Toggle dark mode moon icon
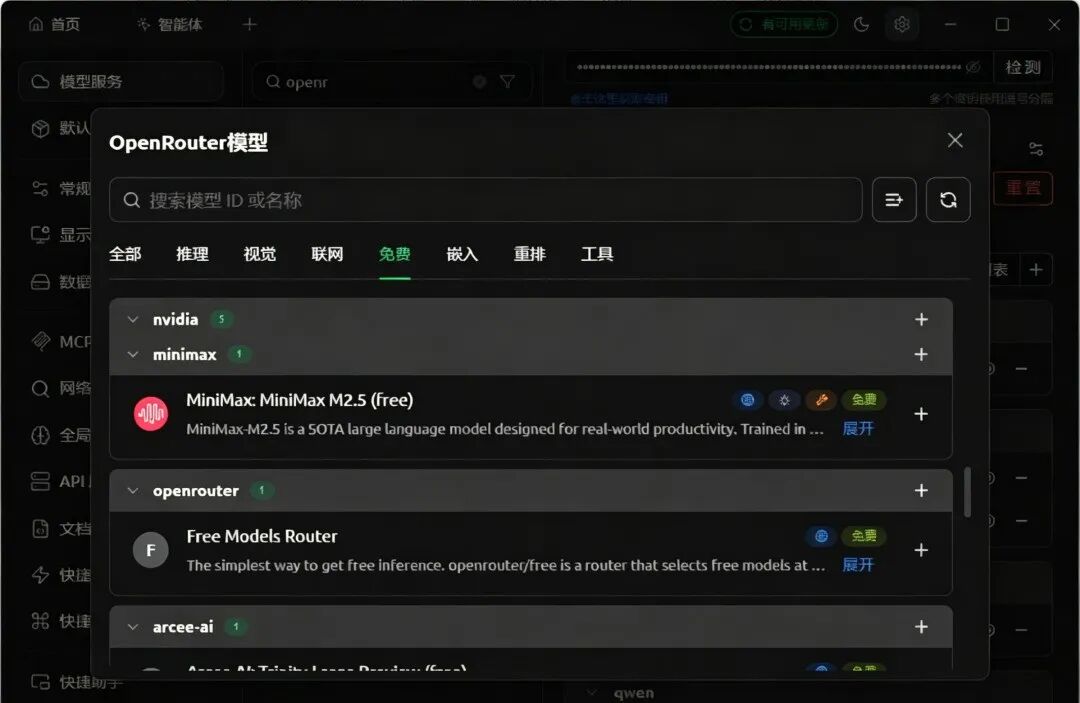The width and height of the screenshot is (1080, 703). pyautogui.click(x=861, y=25)
